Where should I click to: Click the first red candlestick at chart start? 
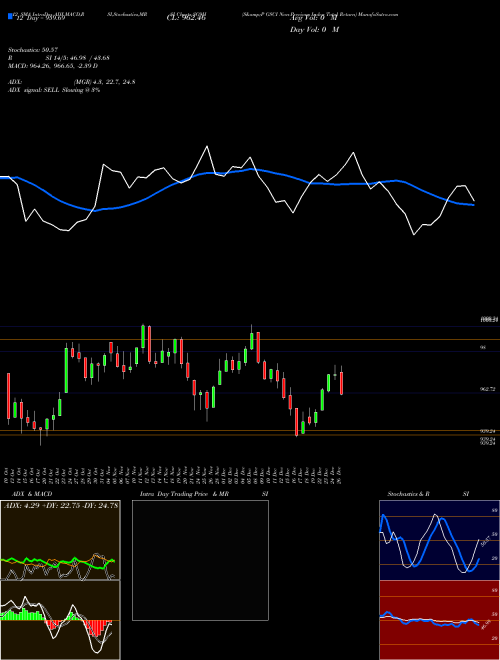pyautogui.click(x=8, y=398)
